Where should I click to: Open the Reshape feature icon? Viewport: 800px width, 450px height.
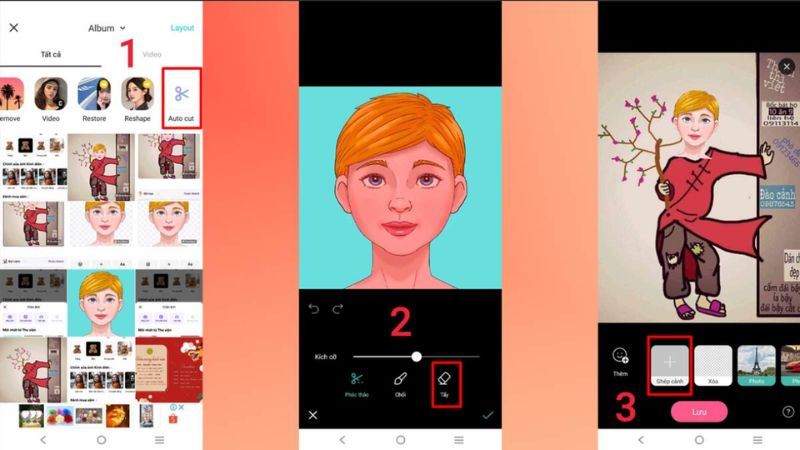pyautogui.click(x=138, y=94)
